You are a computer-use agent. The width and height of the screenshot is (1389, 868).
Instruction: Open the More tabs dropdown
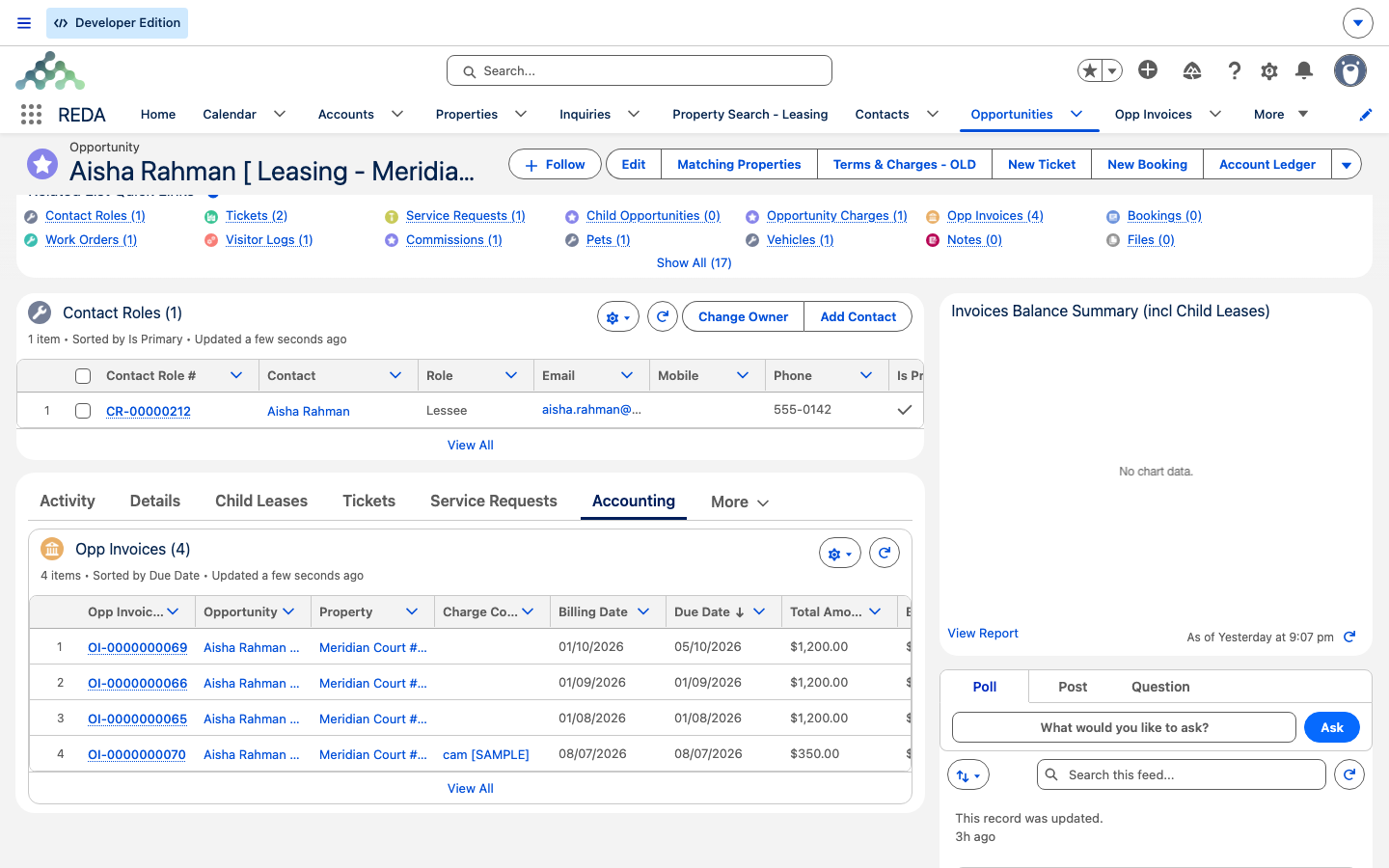(x=740, y=502)
